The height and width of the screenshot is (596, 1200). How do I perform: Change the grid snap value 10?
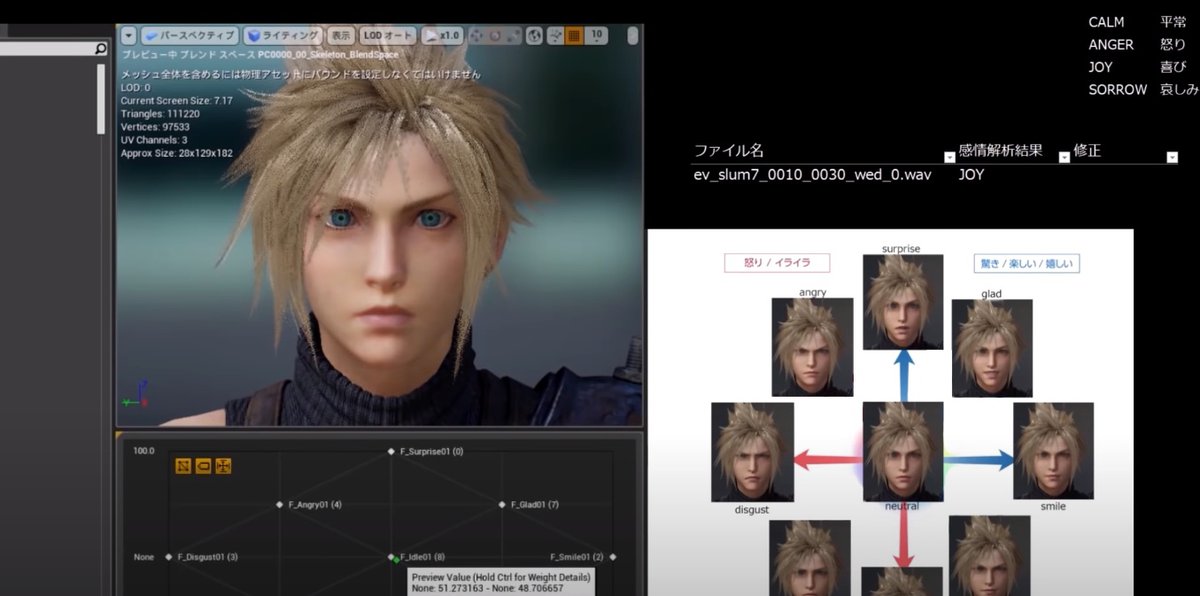coord(596,35)
